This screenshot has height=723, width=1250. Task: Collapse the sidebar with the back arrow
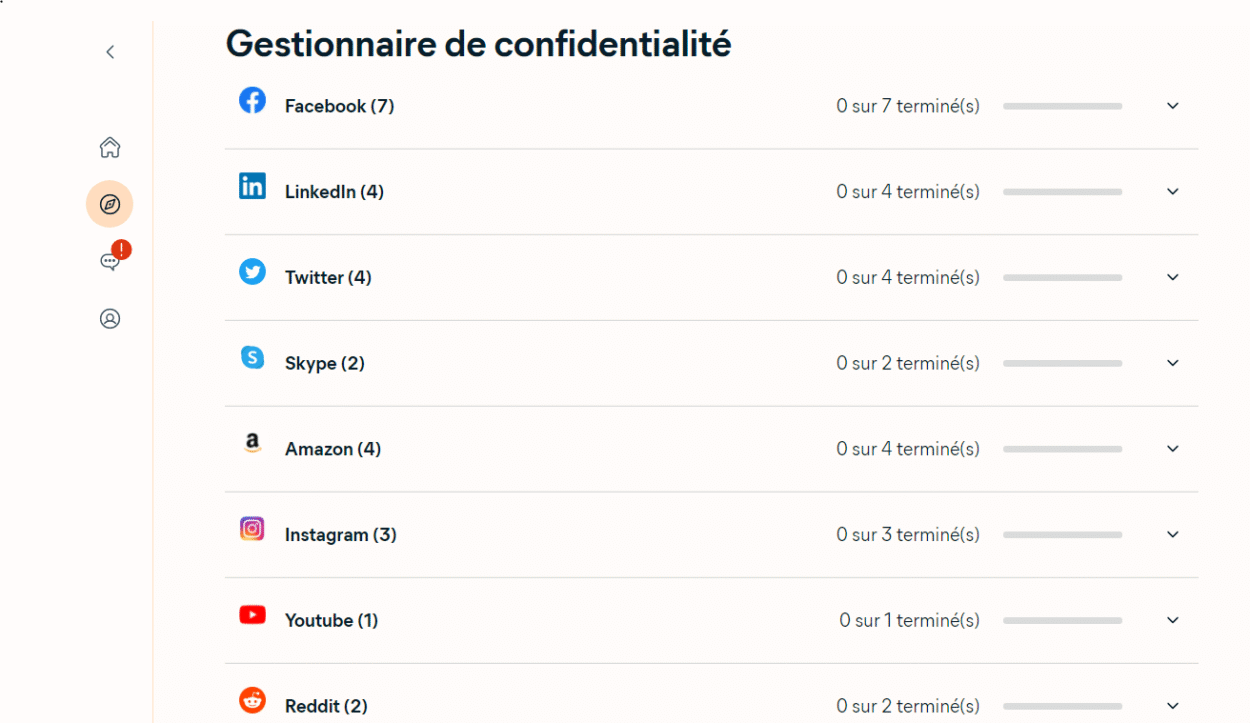110,51
